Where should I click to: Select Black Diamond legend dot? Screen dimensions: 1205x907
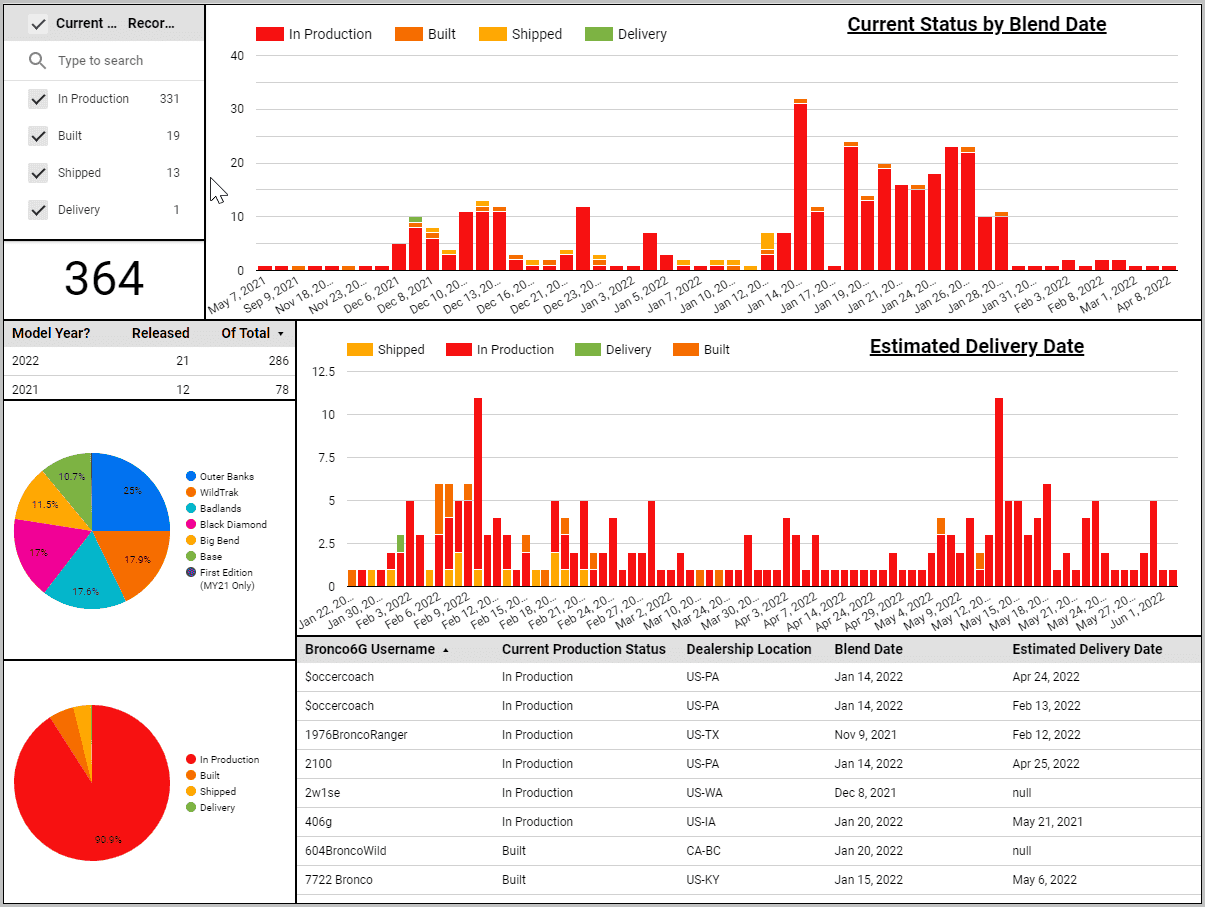click(x=190, y=525)
